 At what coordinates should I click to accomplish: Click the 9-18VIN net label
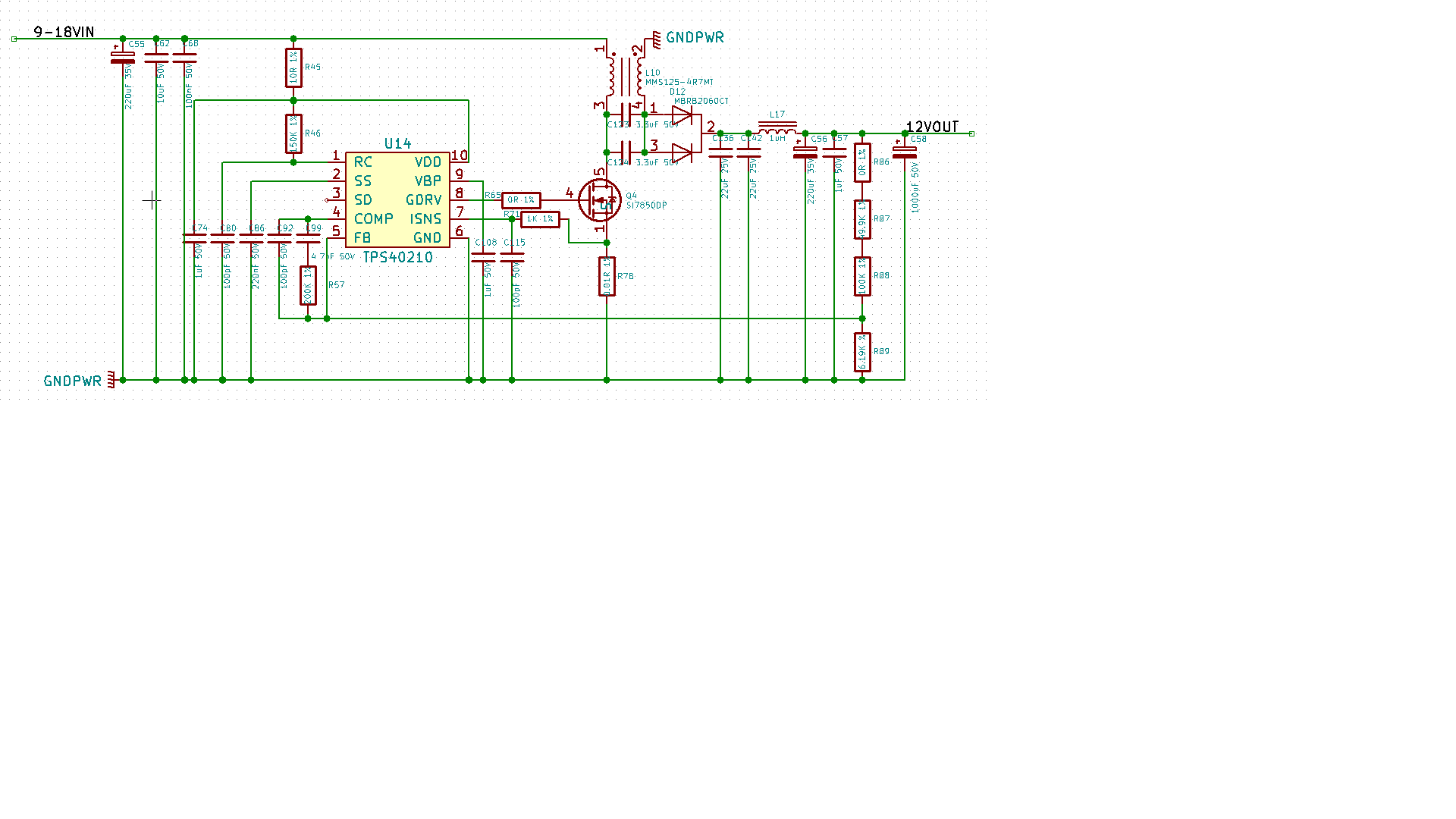[x=64, y=32]
